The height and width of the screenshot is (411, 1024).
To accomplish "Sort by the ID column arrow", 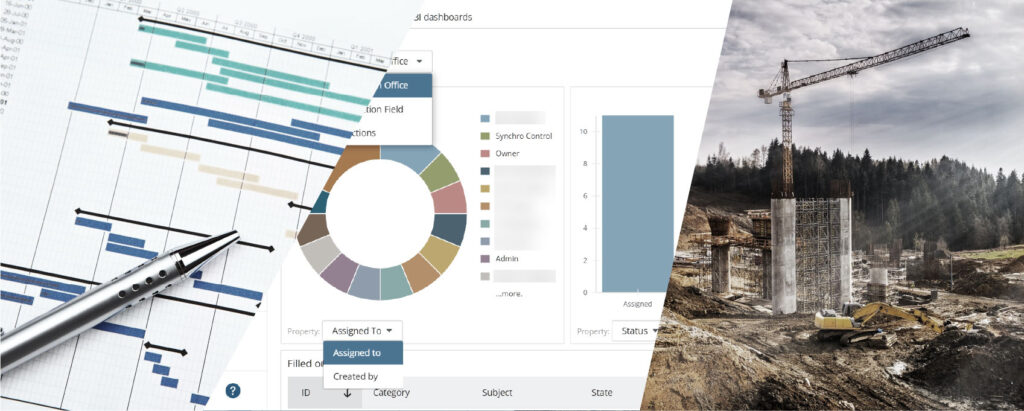I will point(347,393).
